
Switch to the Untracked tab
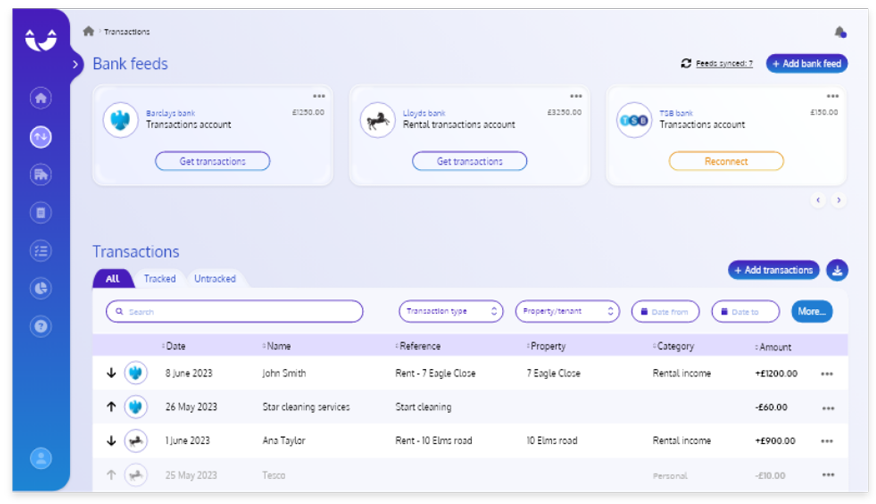(x=215, y=279)
